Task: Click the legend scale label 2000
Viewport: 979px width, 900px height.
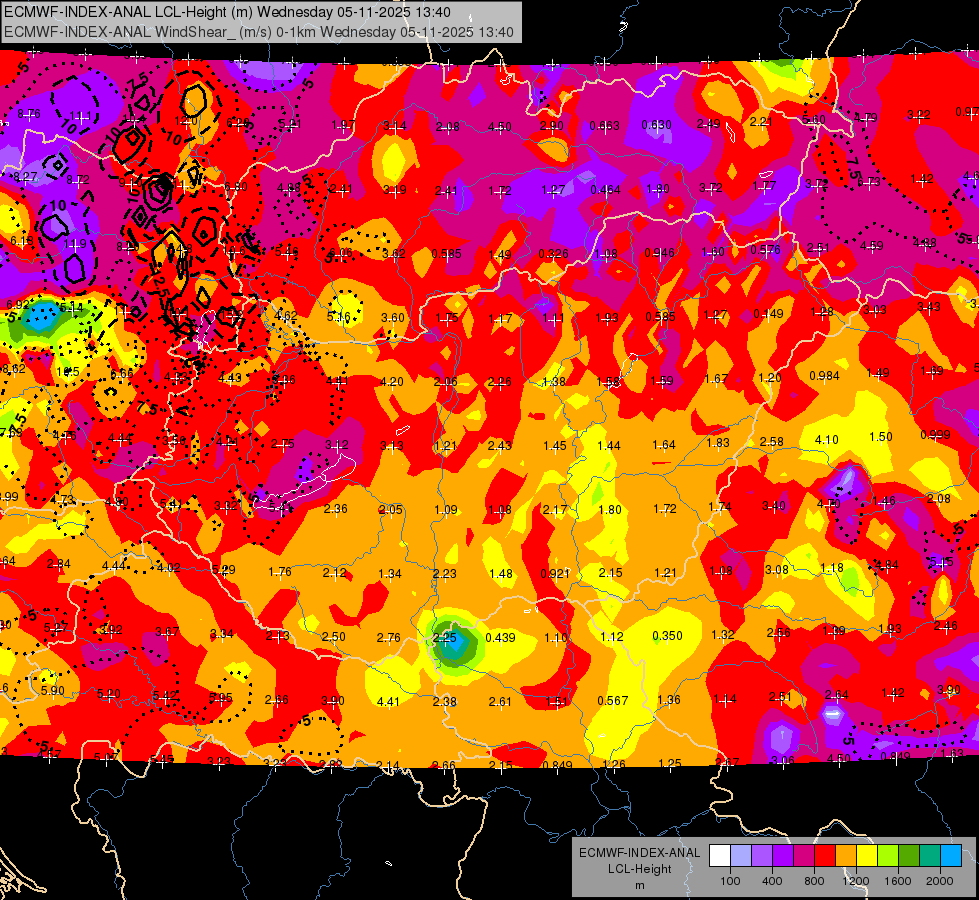Action: [x=940, y=881]
